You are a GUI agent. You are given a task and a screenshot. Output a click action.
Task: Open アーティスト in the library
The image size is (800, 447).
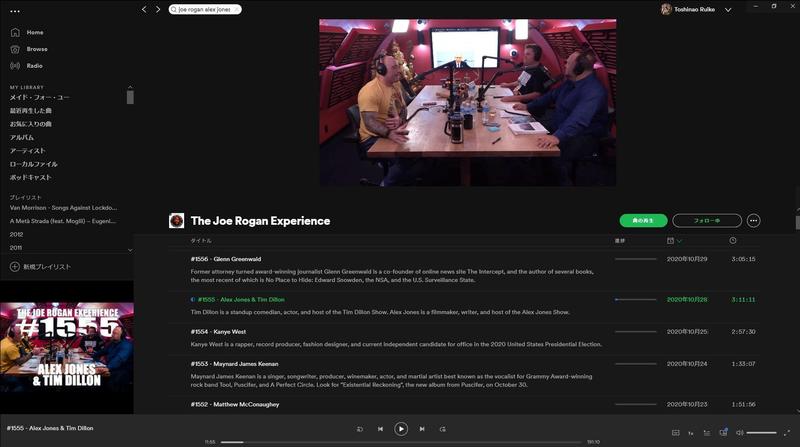pos(28,151)
